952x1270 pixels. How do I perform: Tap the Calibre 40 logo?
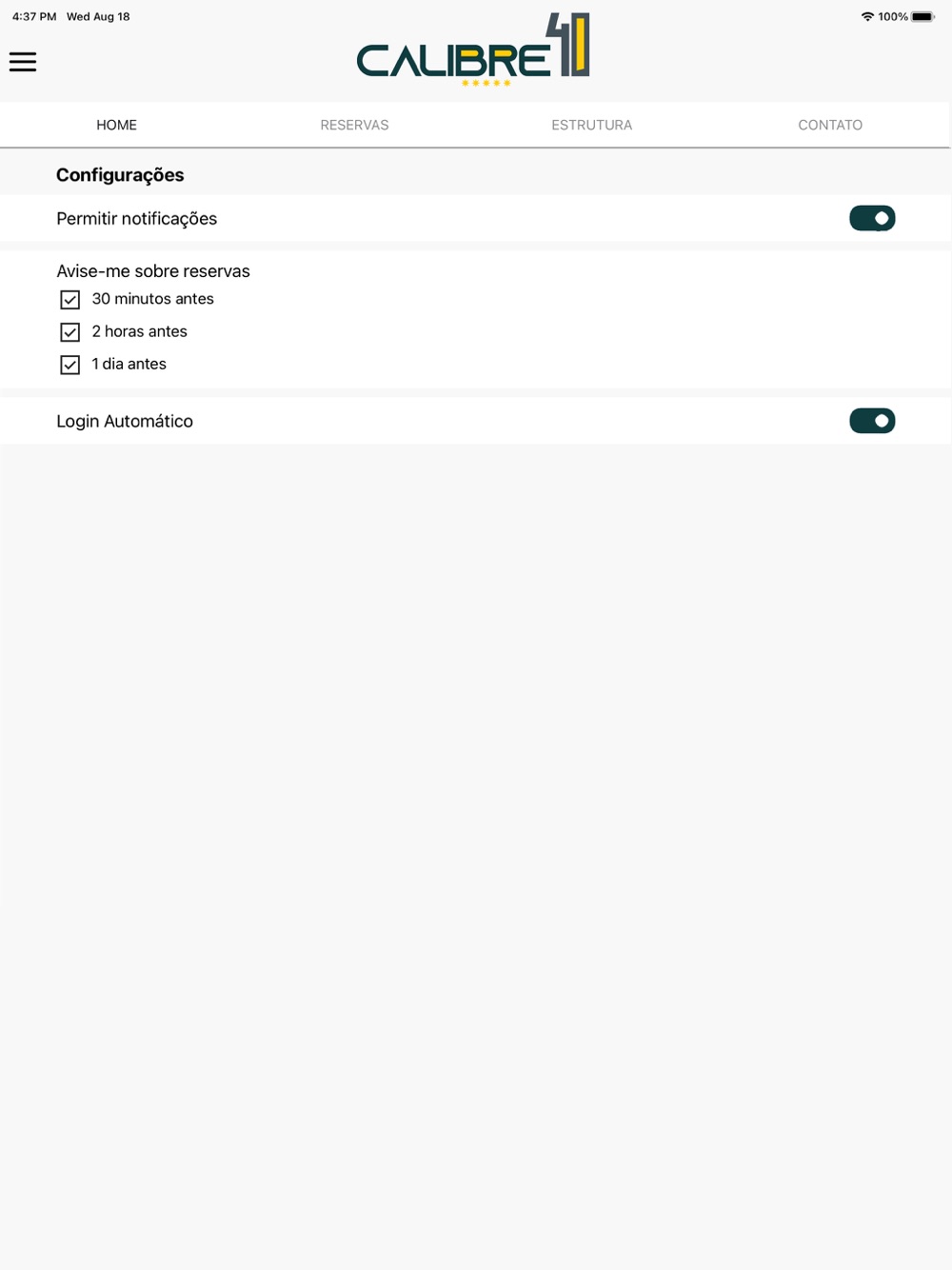473,50
